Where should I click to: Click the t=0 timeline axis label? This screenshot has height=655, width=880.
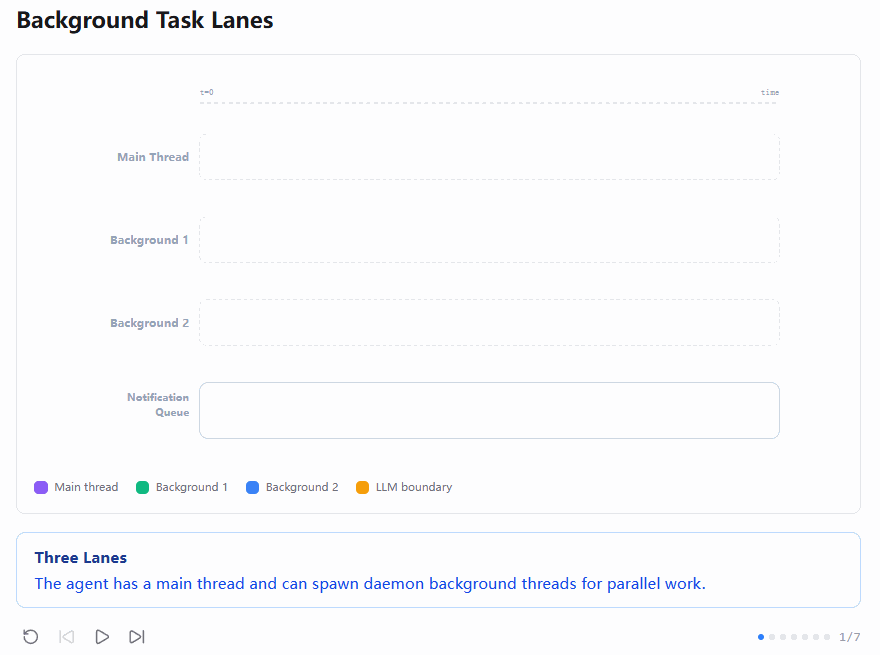[x=207, y=92]
